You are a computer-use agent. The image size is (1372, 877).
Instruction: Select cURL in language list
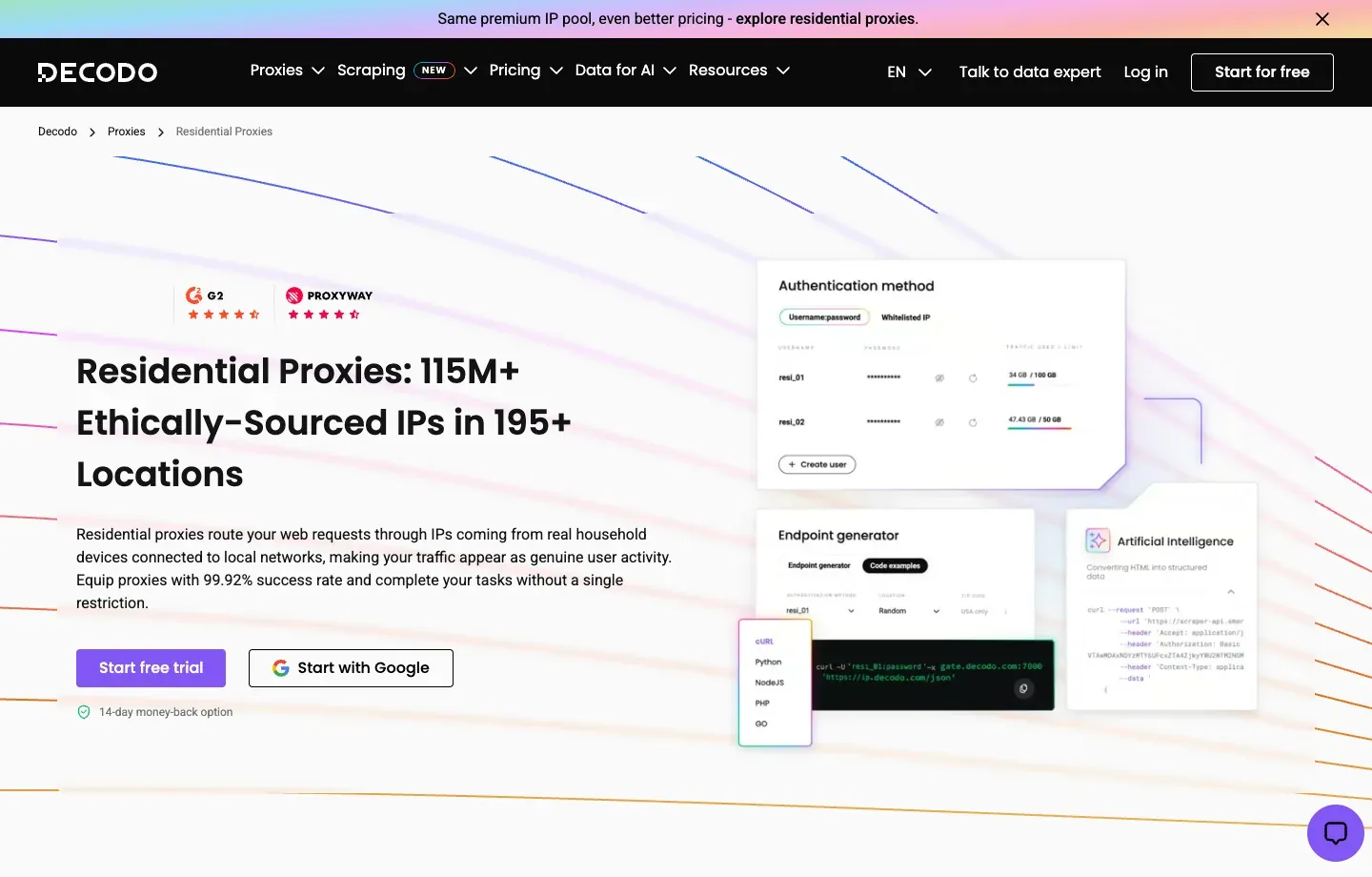point(764,642)
